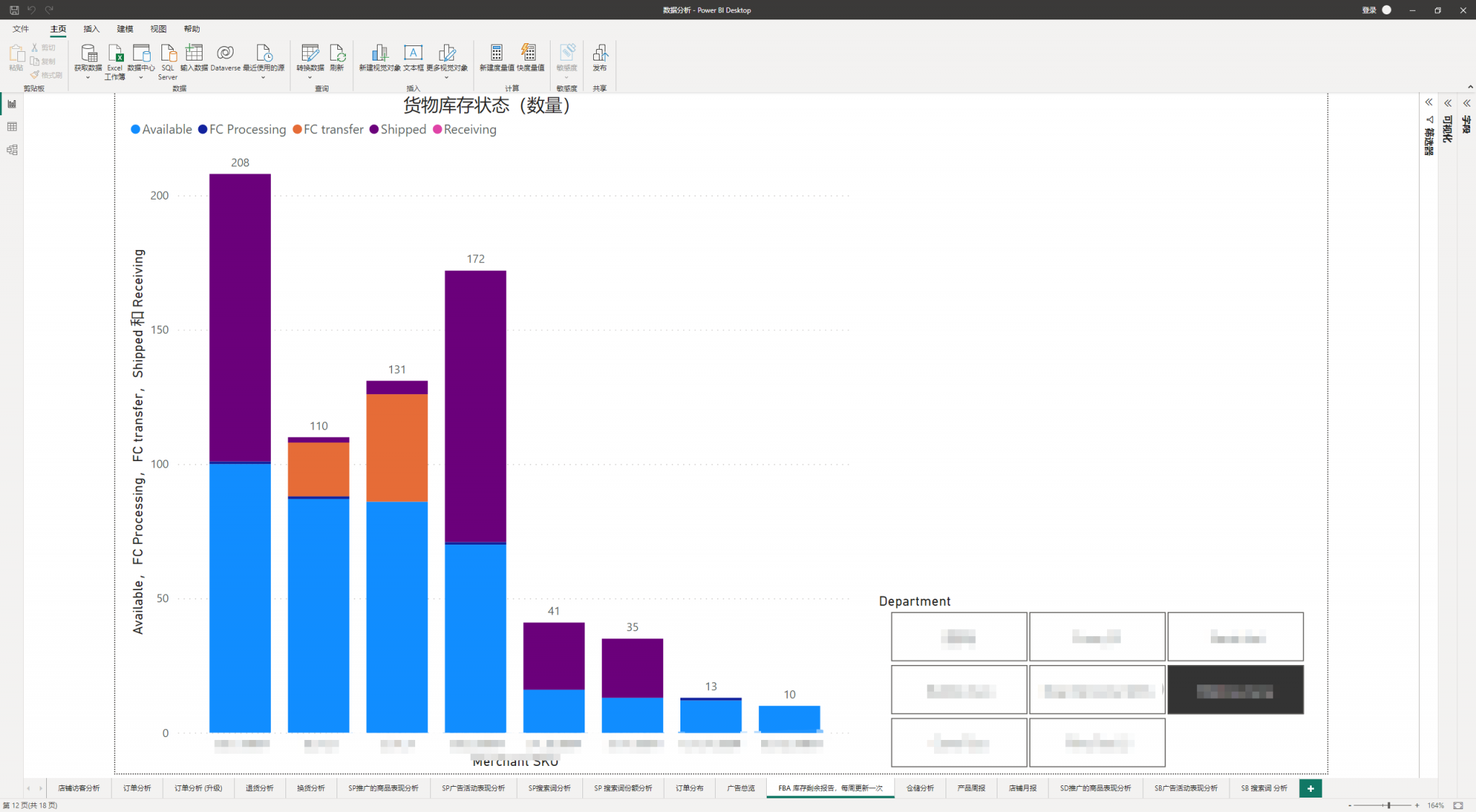
Task: Click the zoom slider in status bar
Action: 1389,806
